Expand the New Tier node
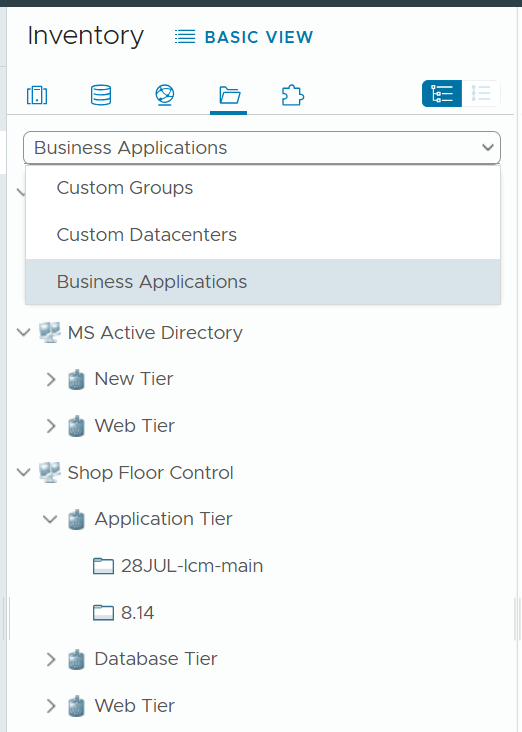The width and height of the screenshot is (522, 732). point(51,379)
